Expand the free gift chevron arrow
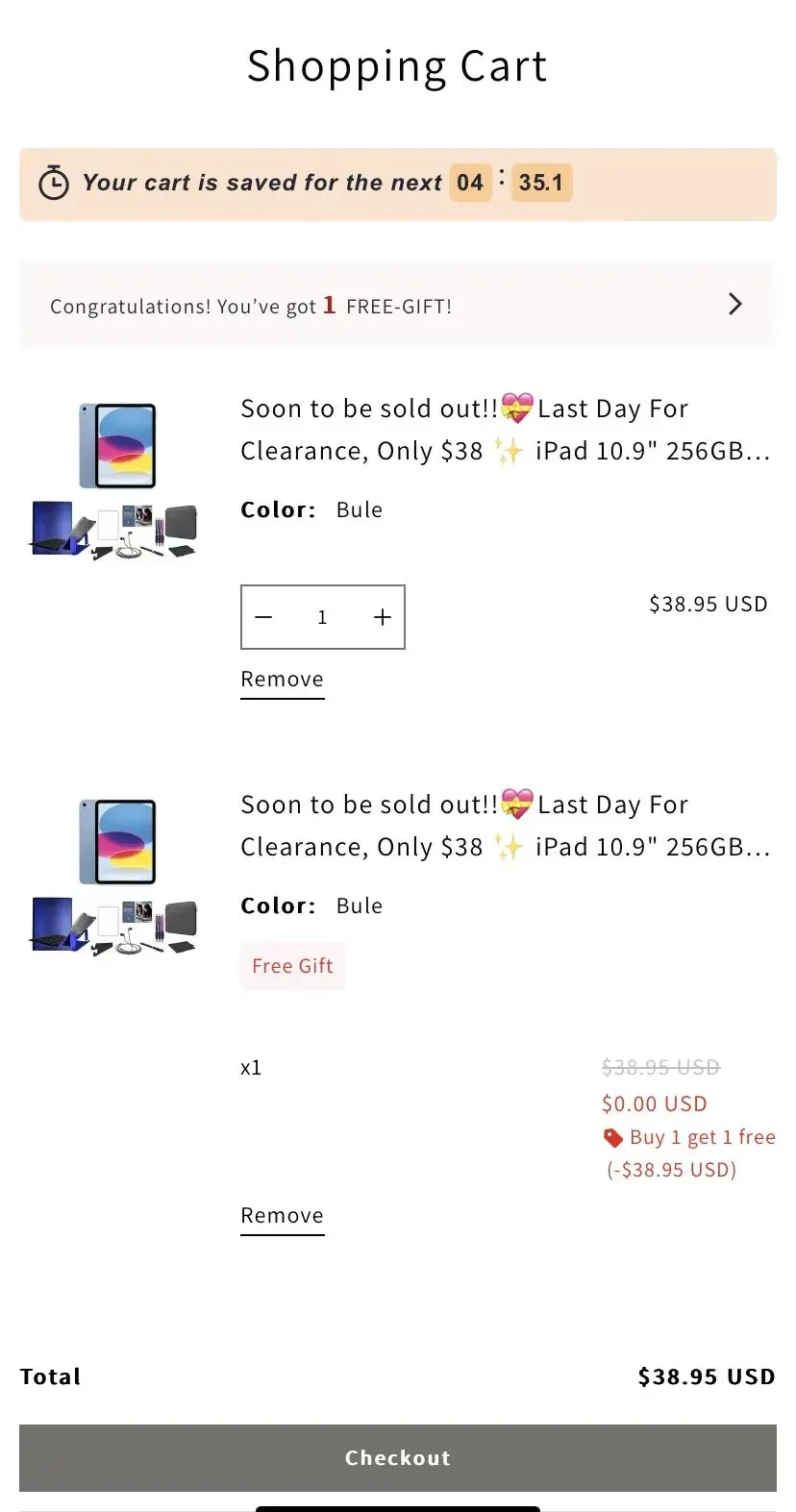The width and height of the screenshot is (796, 1512). [x=735, y=304]
